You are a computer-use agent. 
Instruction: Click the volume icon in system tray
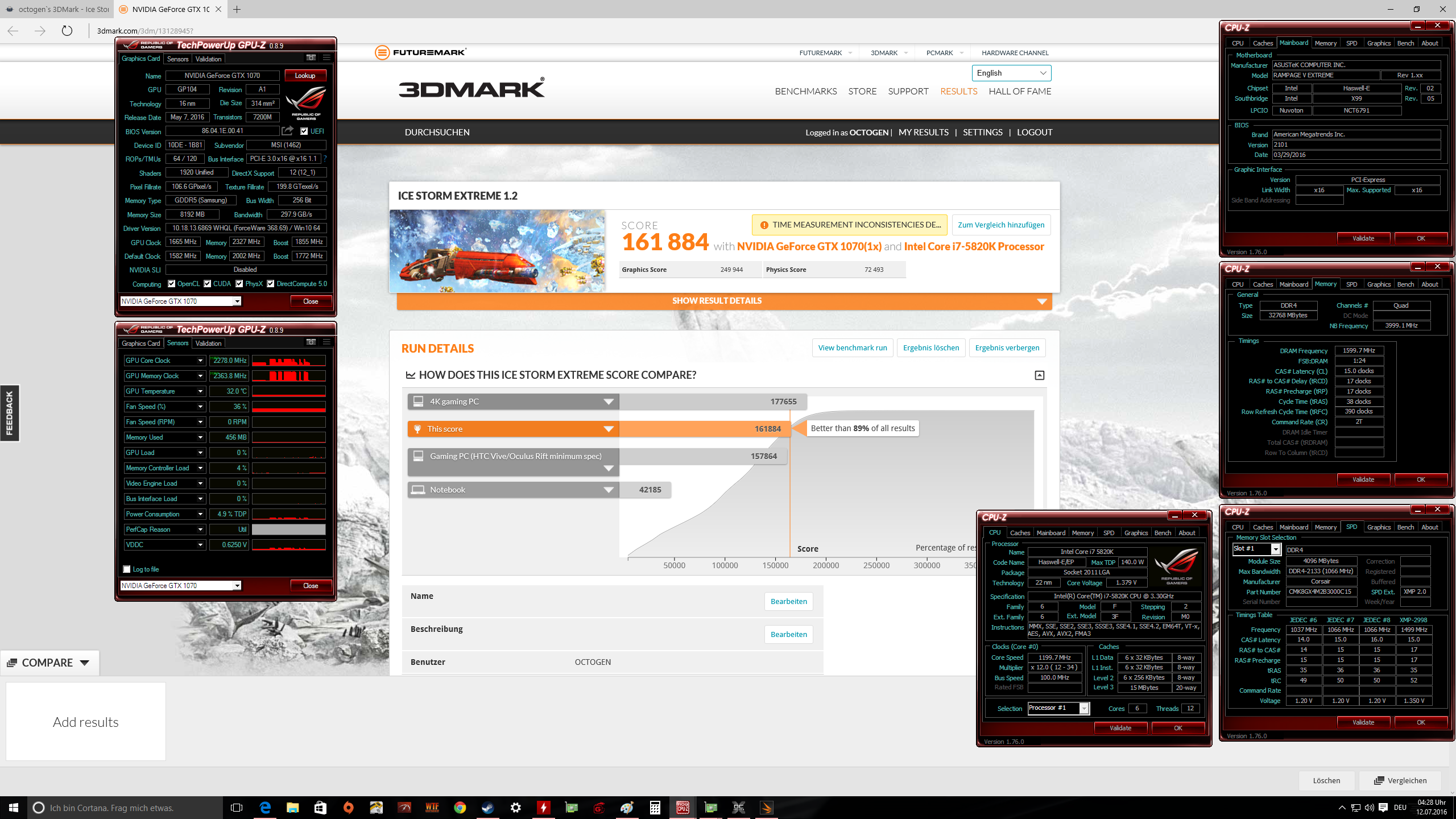(x=1368, y=808)
